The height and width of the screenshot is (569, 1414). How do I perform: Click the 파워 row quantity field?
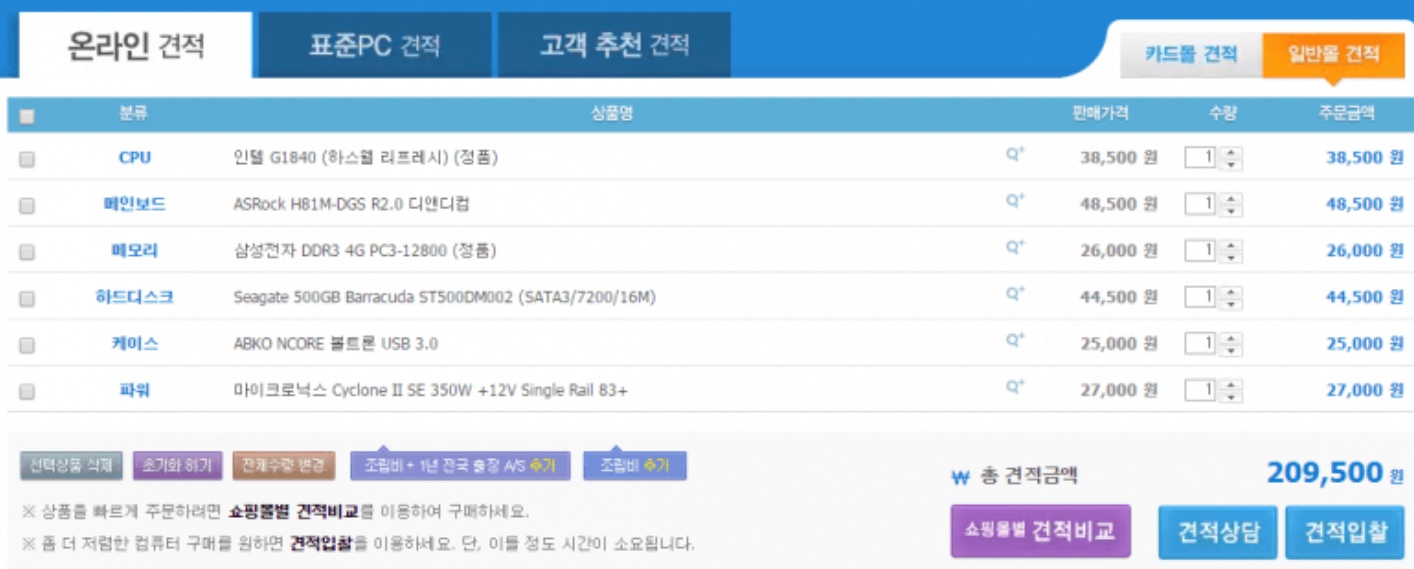click(1201, 389)
